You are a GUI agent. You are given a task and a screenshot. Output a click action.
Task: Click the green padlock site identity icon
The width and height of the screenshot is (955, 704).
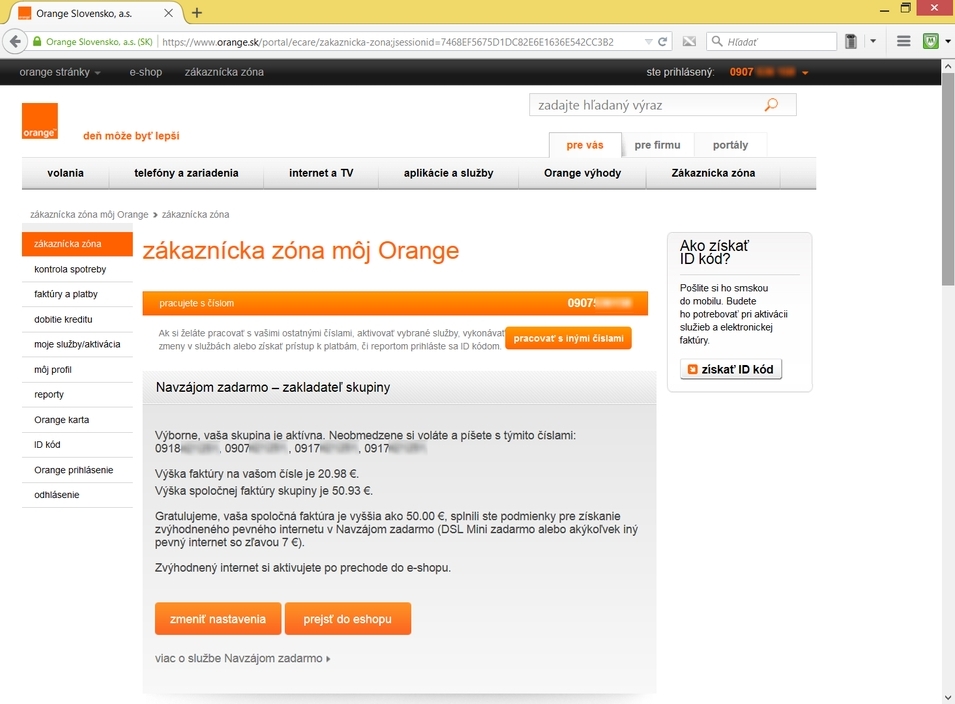[x=37, y=41]
